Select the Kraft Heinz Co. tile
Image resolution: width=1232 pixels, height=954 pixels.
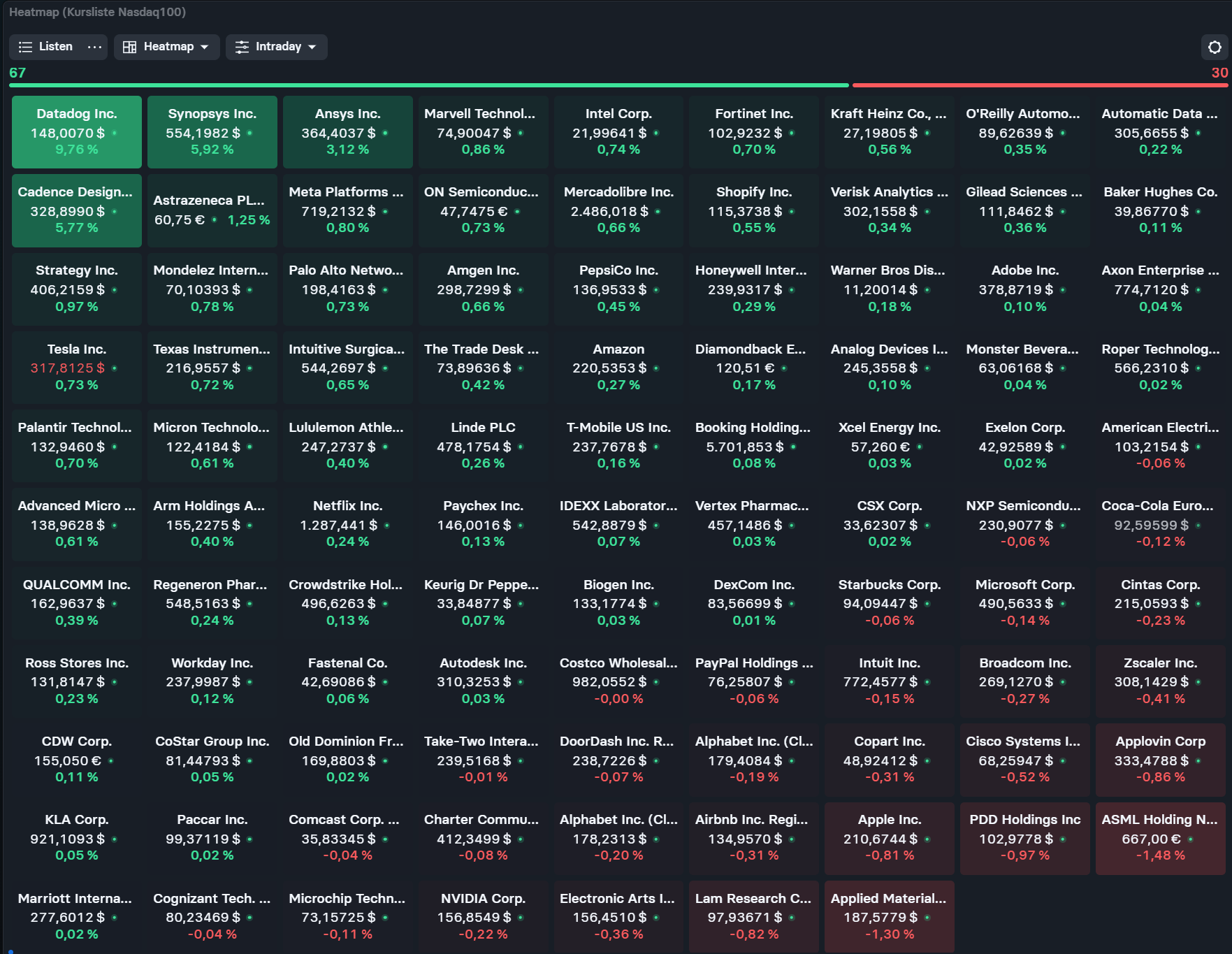(x=890, y=132)
